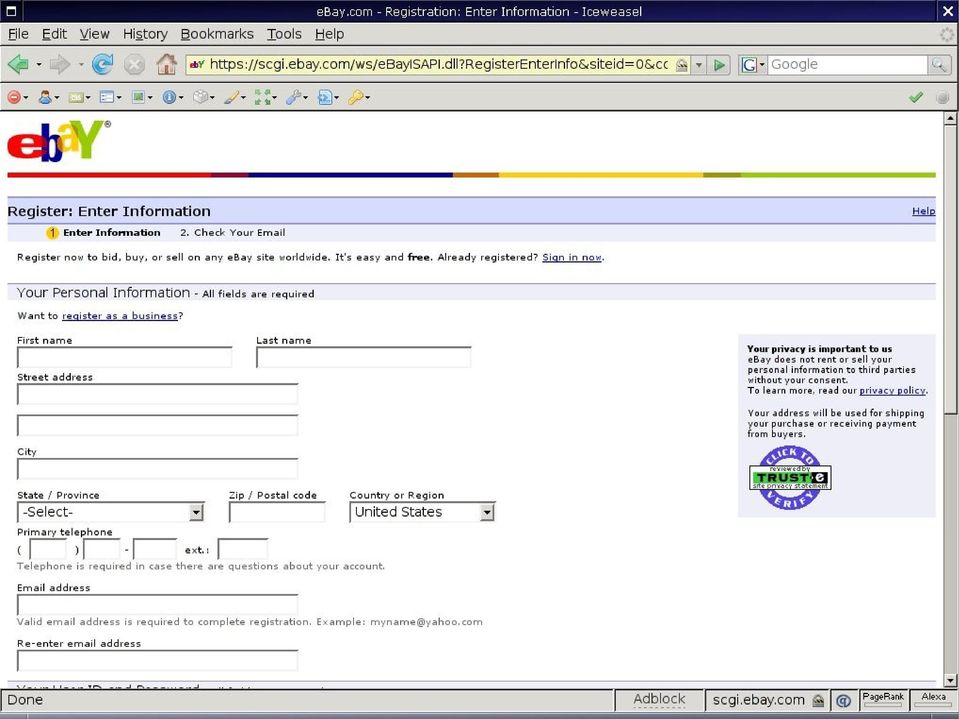Open the privacy policy link
This screenshot has width=959, height=719.
tap(892, 391)
